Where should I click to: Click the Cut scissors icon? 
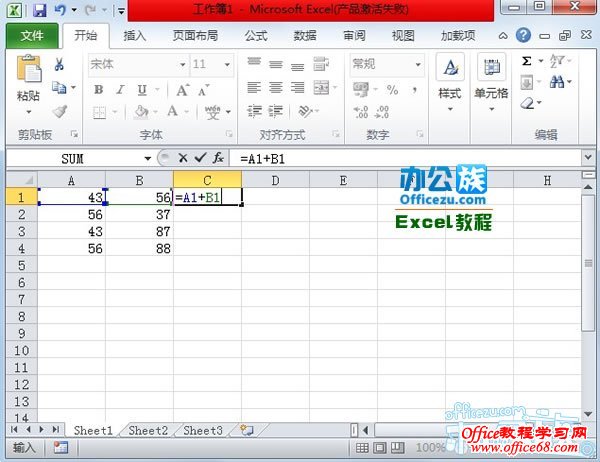[59, 64]
